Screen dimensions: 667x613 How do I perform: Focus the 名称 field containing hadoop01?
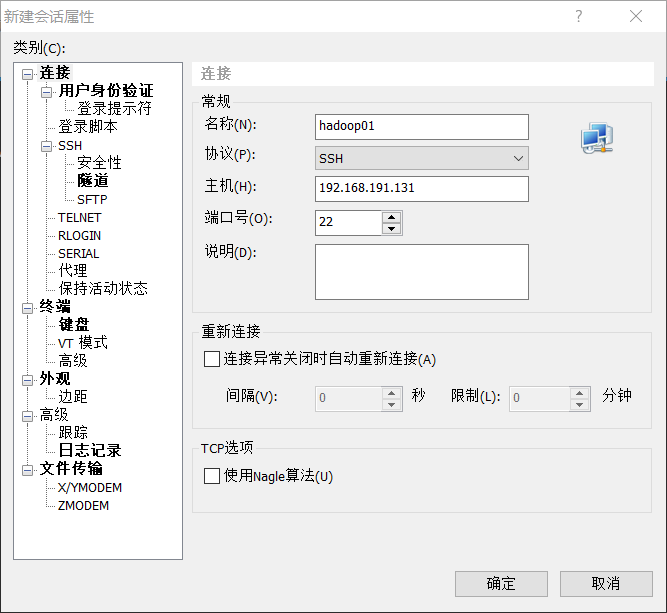[x=422, y=126]
